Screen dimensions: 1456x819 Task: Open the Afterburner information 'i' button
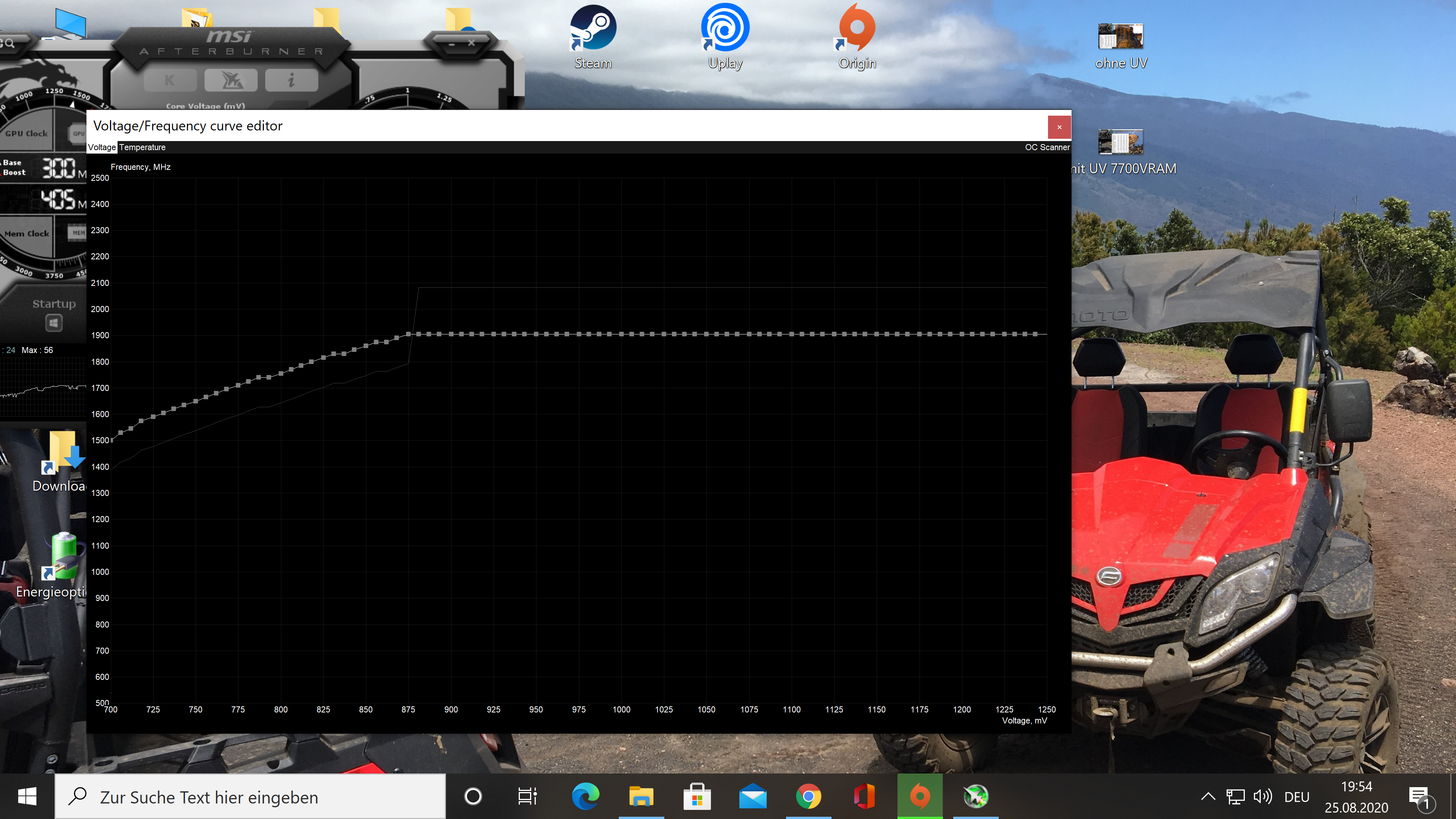[291, 80]
